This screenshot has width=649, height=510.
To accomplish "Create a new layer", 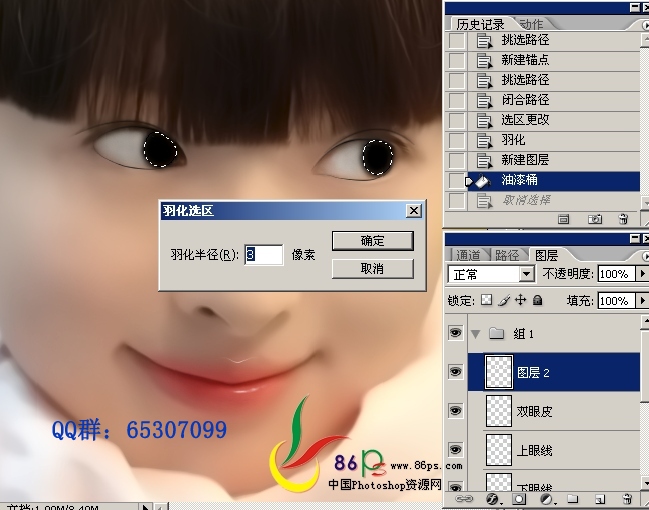I will click(600, 499).
